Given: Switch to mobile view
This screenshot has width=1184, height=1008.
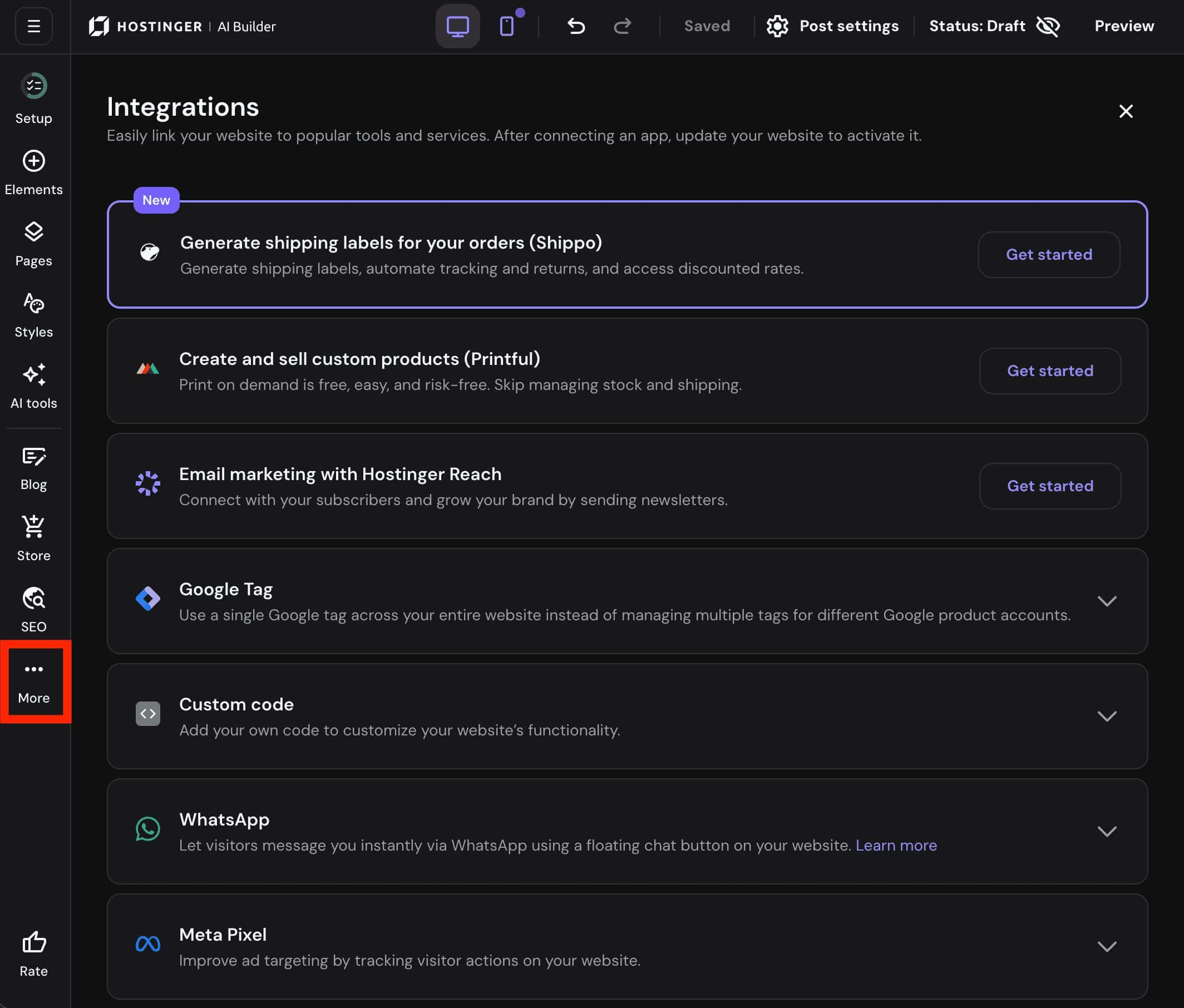Looking at the screenshot, I should [507, 26].
